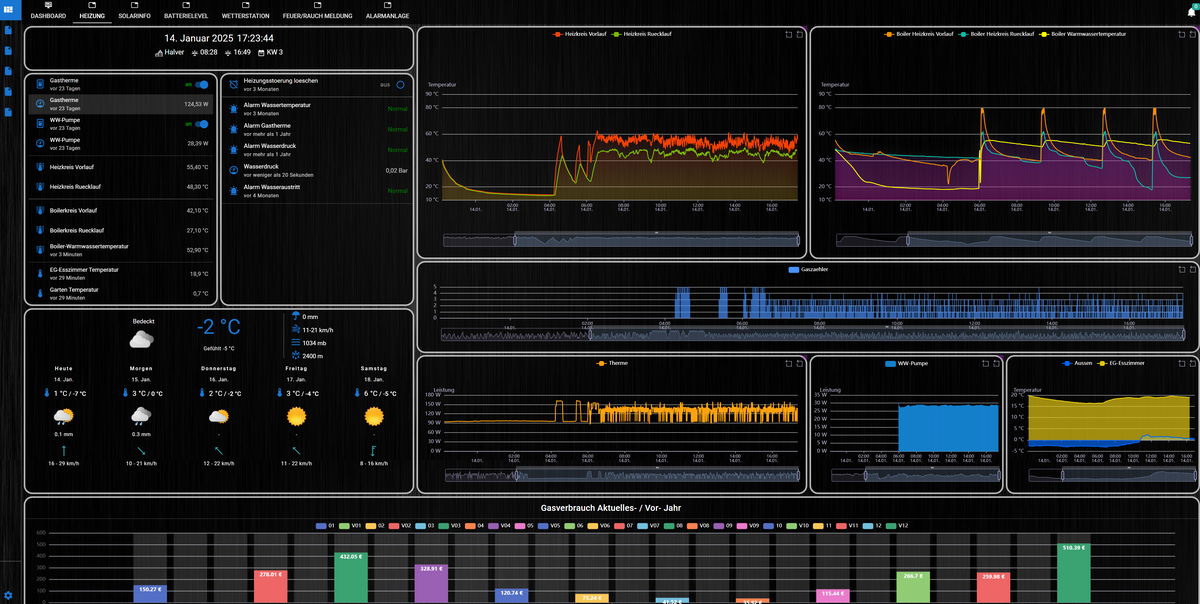The height and width of the screenshot is (604, 1200).
Task: Trigger the Heizungsstoerung loeschen aus button
Action: click(400, 85)
